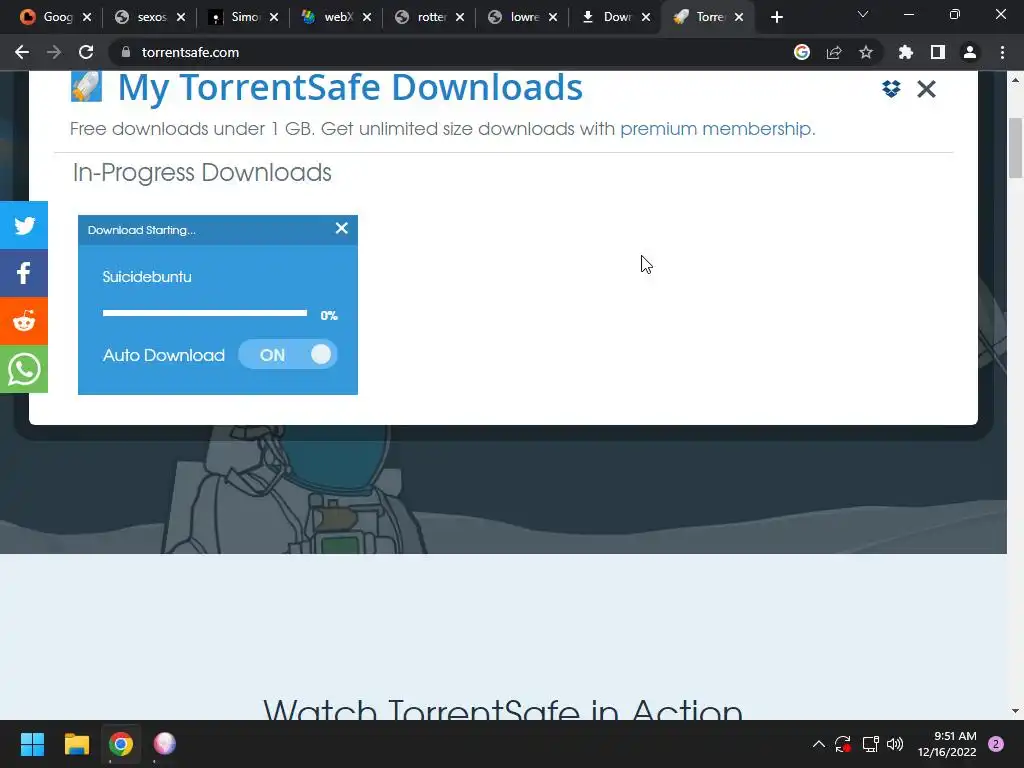Click the scrollbar down arrow
This screenshot has height=768, width=1024.
coord(1015,711)
